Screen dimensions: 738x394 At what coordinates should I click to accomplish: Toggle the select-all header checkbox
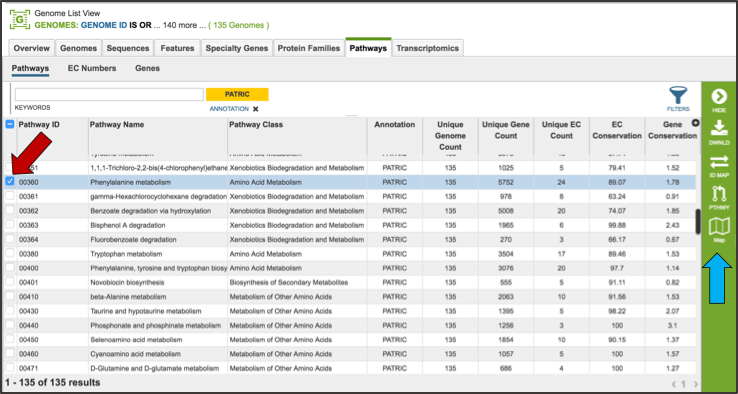(9, 125)
